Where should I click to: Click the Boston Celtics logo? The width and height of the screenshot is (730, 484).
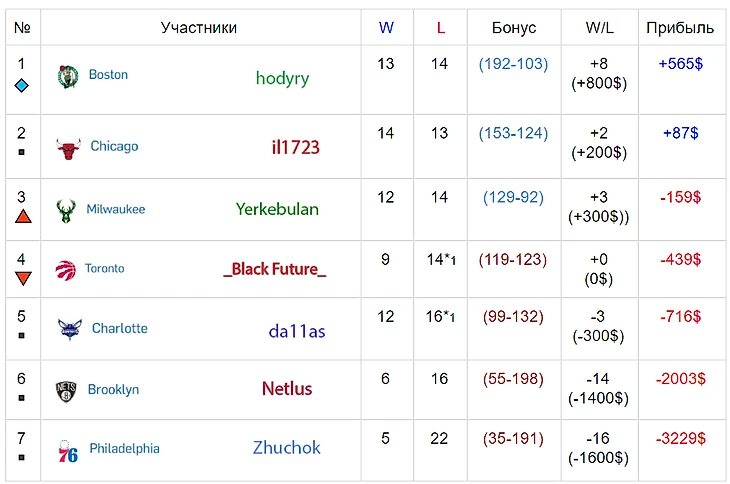coord(67,77)
